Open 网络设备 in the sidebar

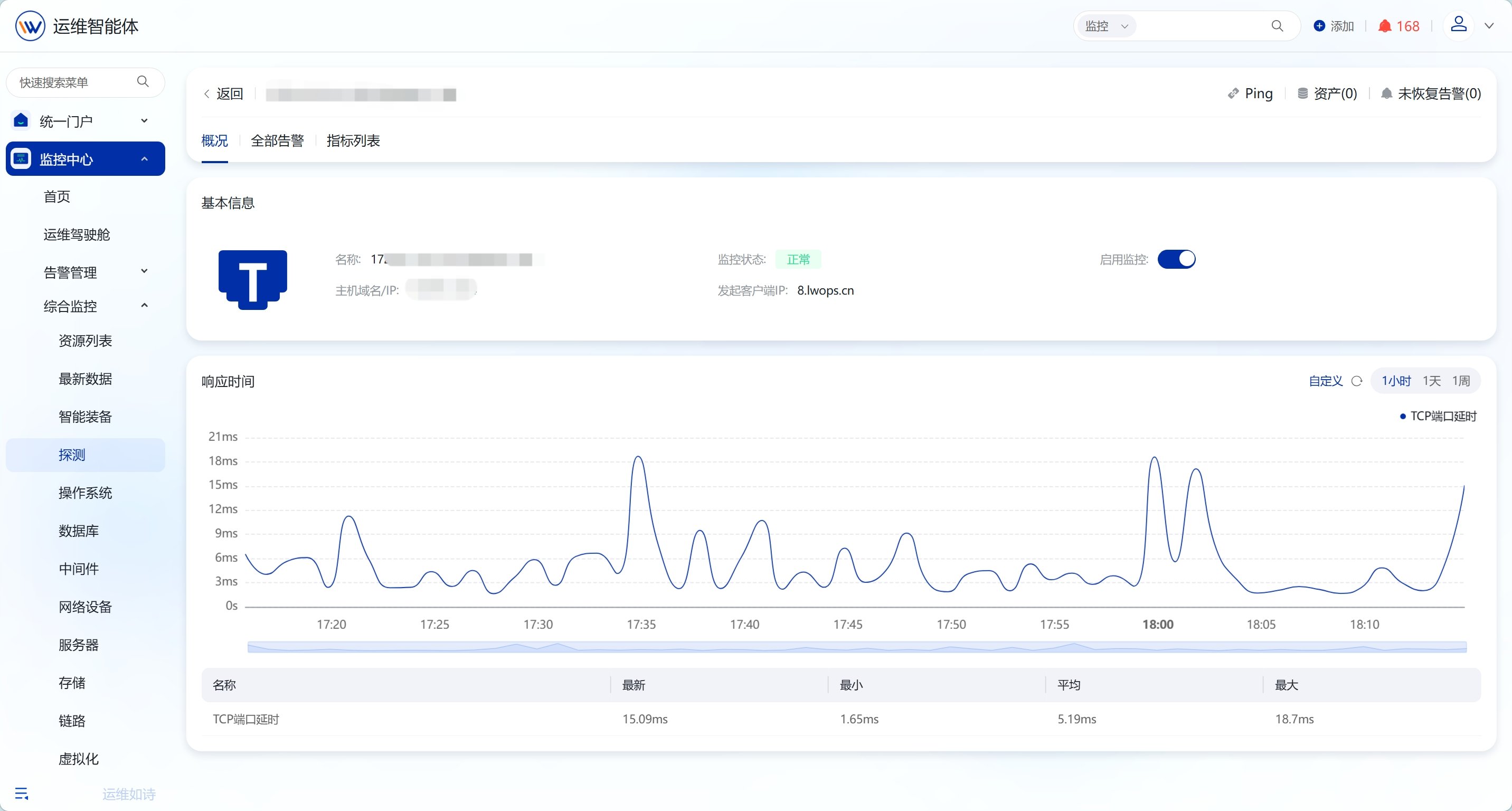point(86,607)
